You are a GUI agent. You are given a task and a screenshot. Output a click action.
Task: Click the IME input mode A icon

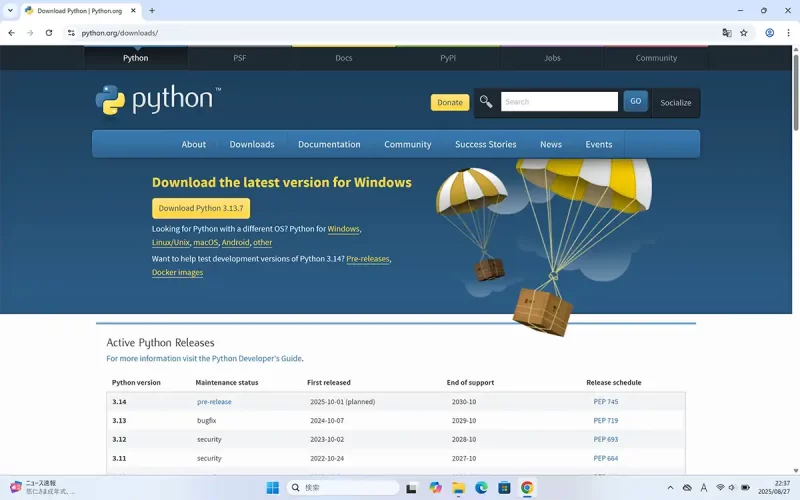tap(704, 488)
